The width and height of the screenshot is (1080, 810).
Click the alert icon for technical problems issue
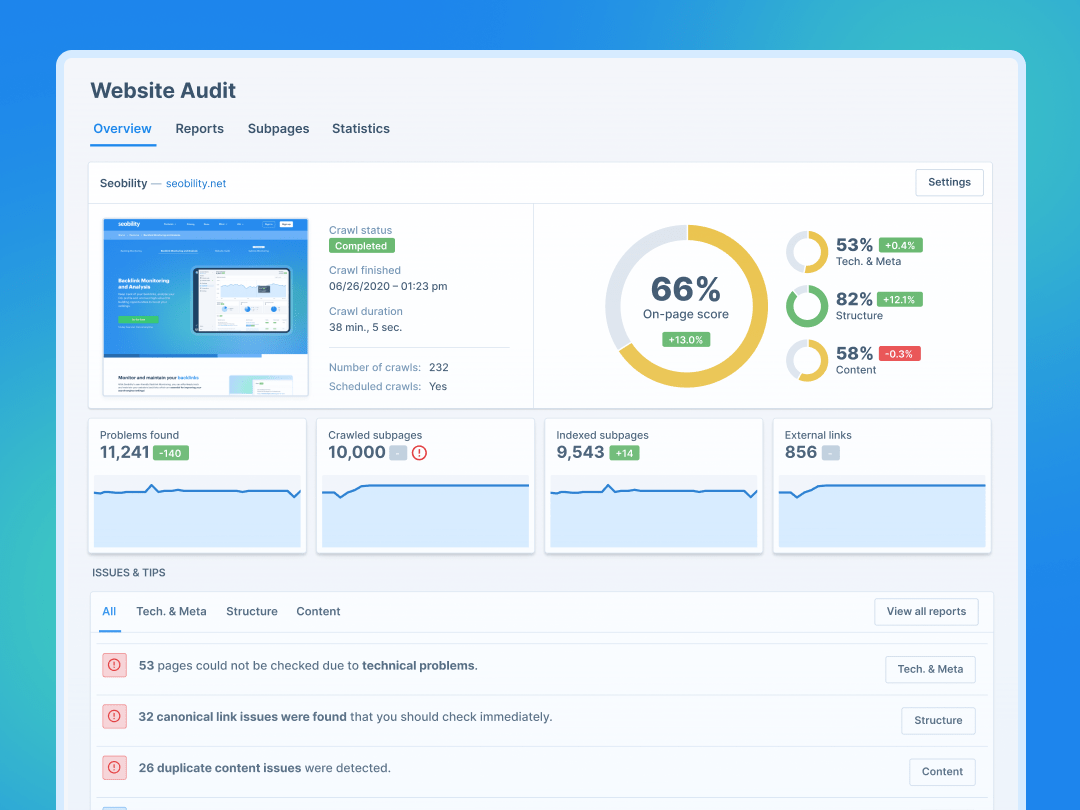(x=114, y=665)
